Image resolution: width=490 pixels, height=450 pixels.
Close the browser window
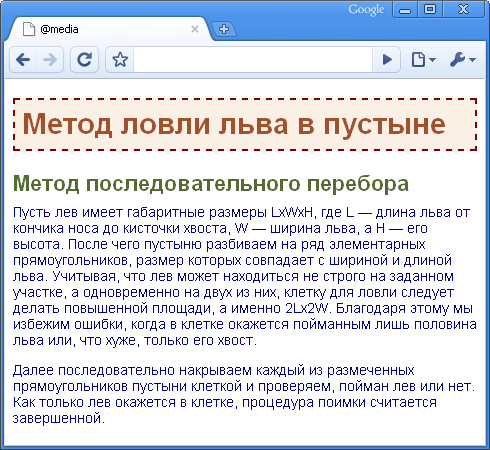[x=464, y=10]
